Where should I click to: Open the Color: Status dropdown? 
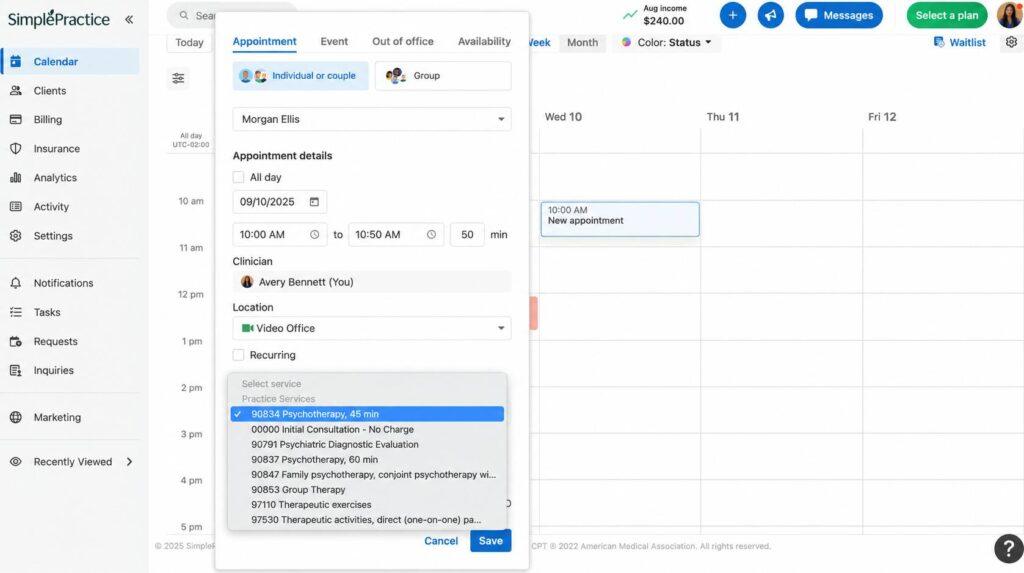point(667,42)
